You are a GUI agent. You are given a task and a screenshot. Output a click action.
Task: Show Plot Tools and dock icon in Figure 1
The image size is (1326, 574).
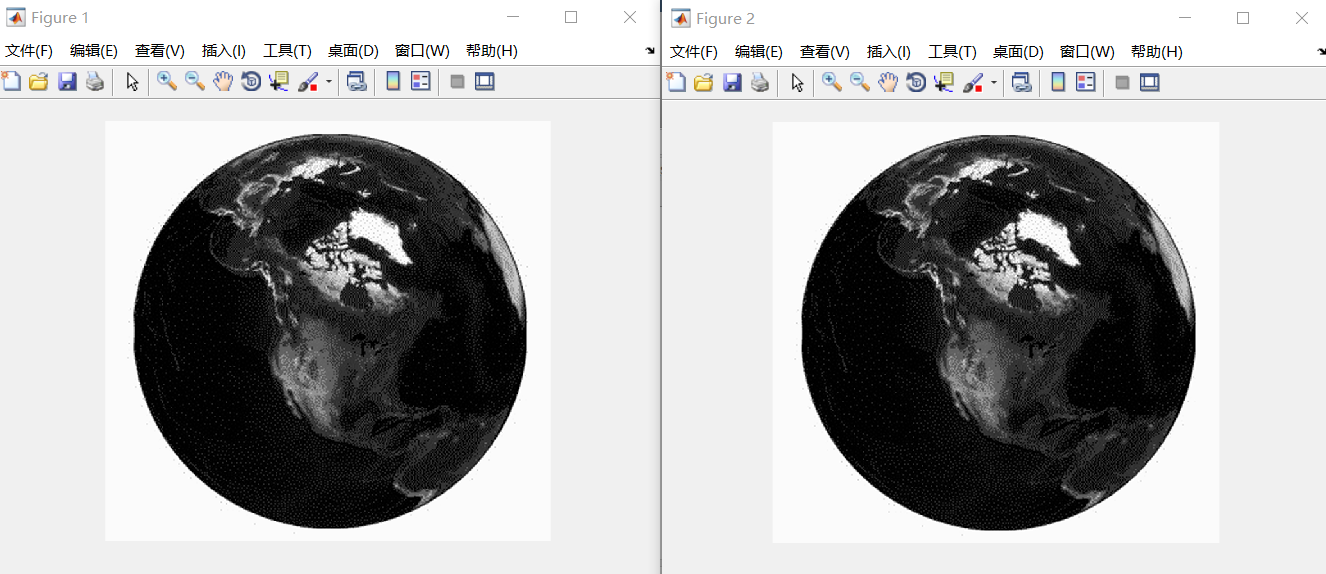(485, 82)
